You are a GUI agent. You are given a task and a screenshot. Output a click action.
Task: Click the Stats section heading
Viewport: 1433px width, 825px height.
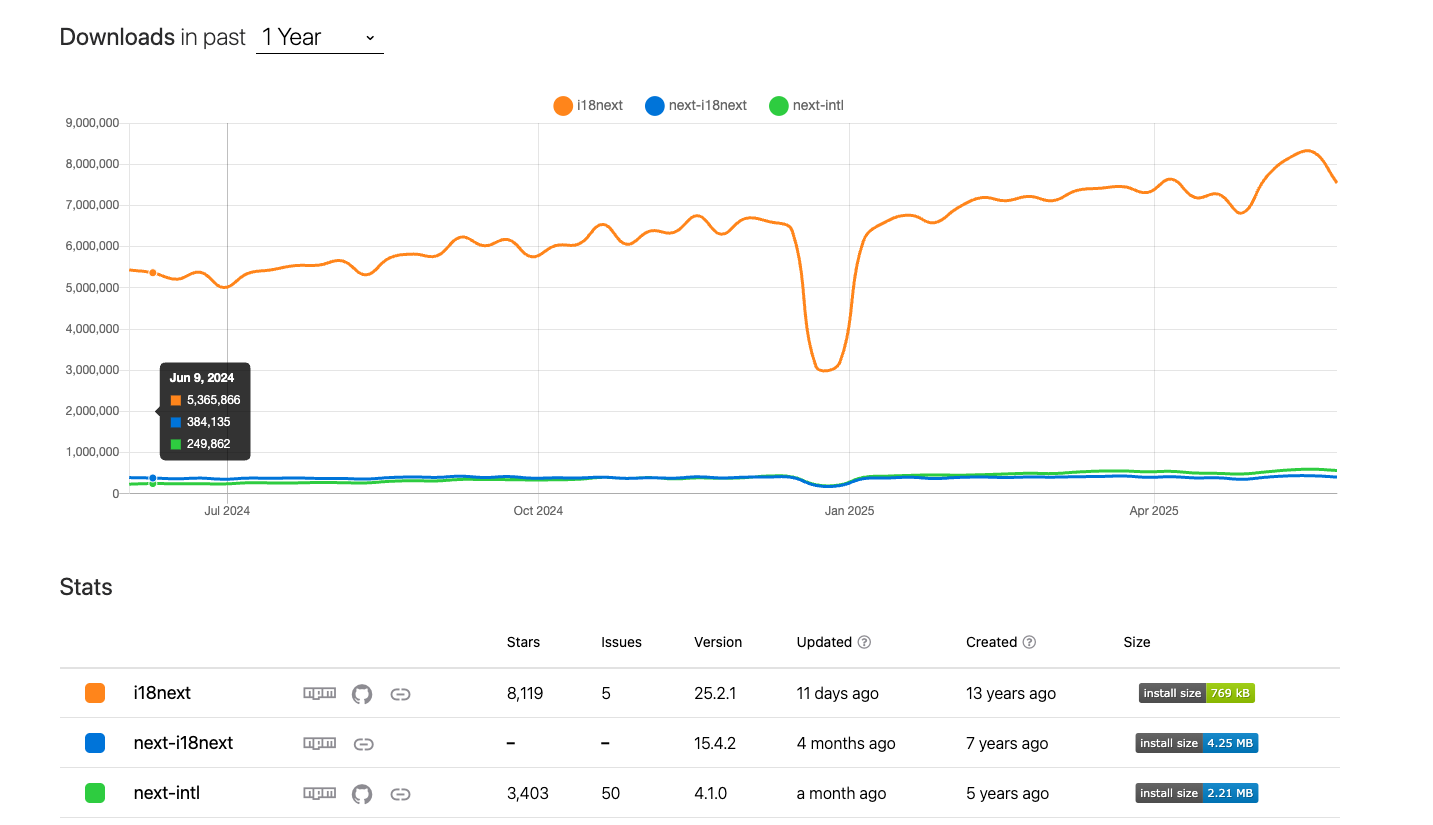(86, 587)
